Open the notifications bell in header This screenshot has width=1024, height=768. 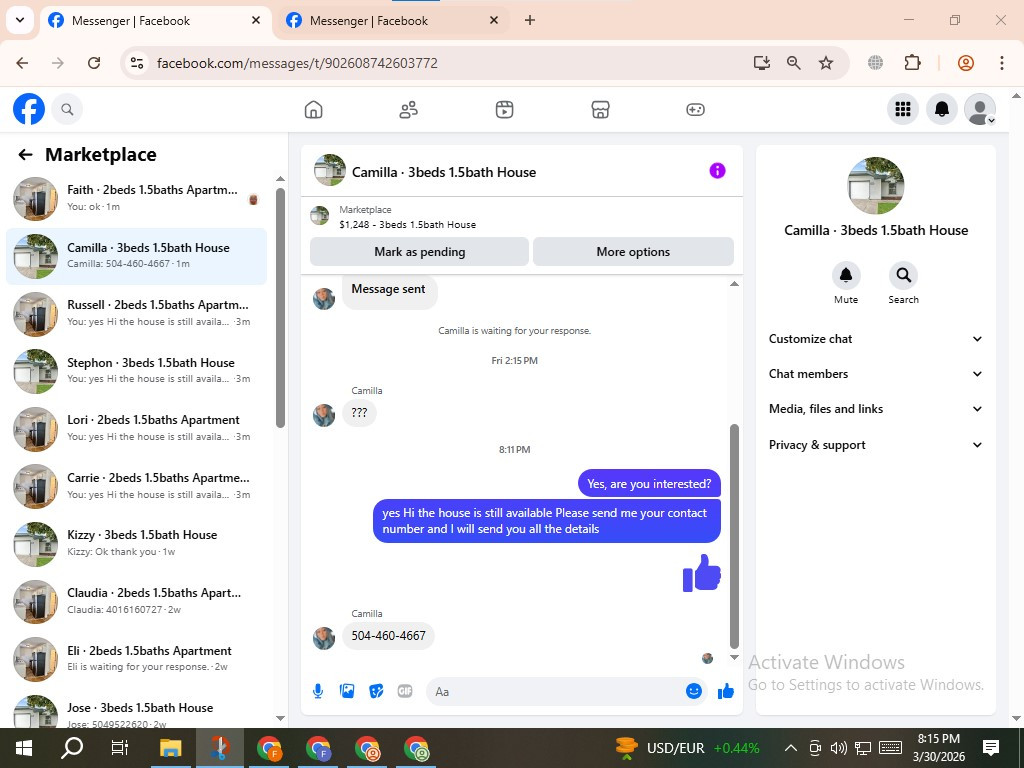[x=941, y=109]
